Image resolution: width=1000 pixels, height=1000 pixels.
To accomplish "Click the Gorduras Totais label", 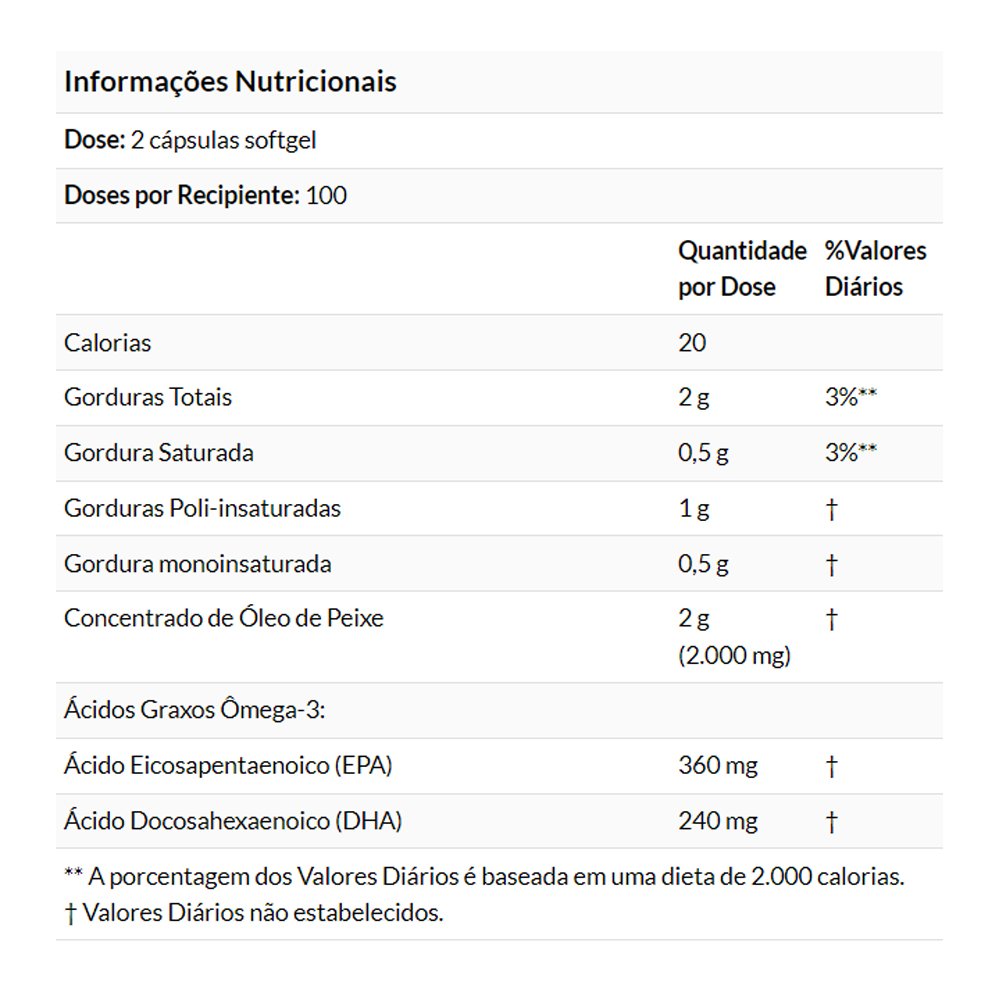I will [x=148, y=397].
